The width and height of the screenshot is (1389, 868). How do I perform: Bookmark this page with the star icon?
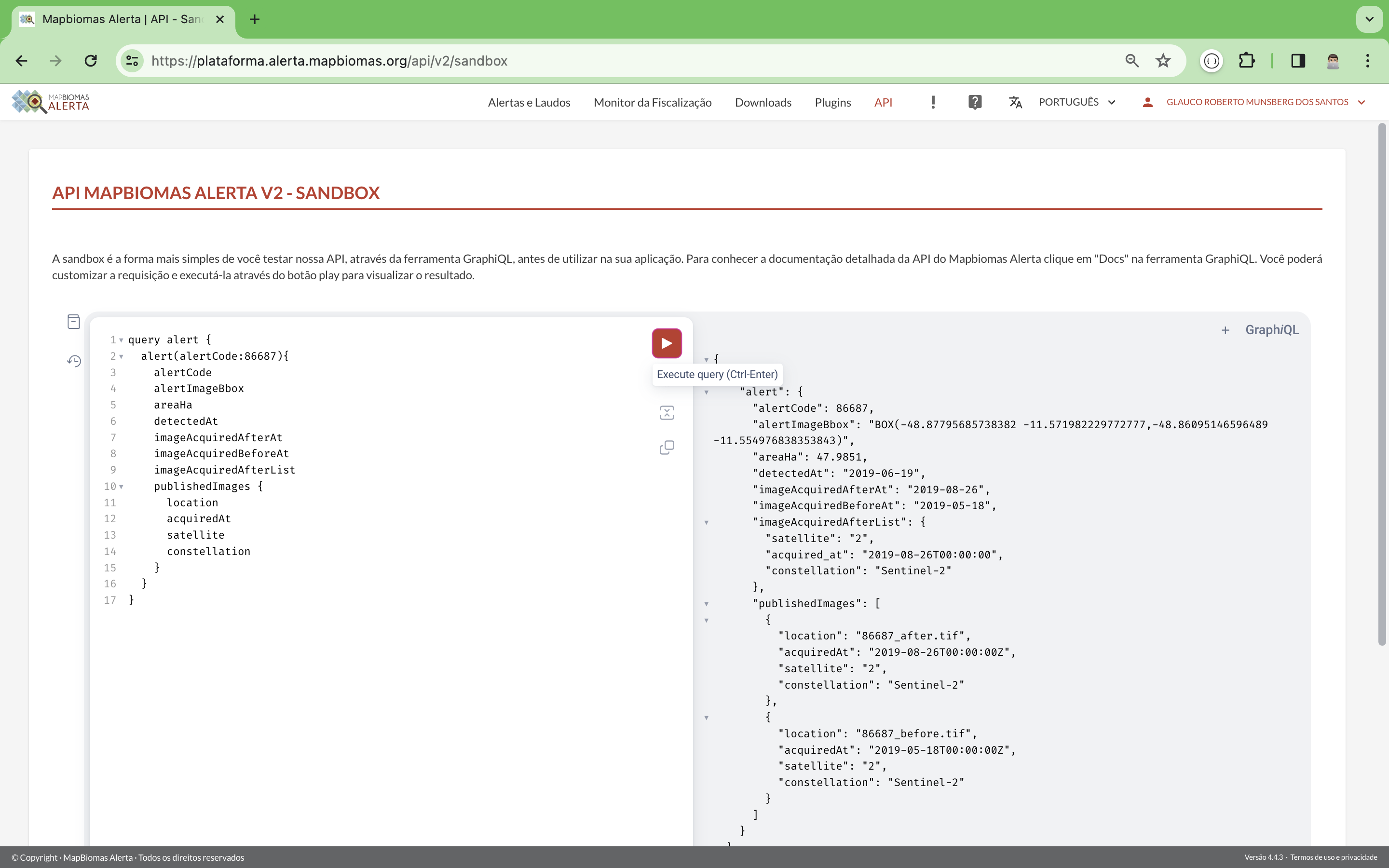1163,61
